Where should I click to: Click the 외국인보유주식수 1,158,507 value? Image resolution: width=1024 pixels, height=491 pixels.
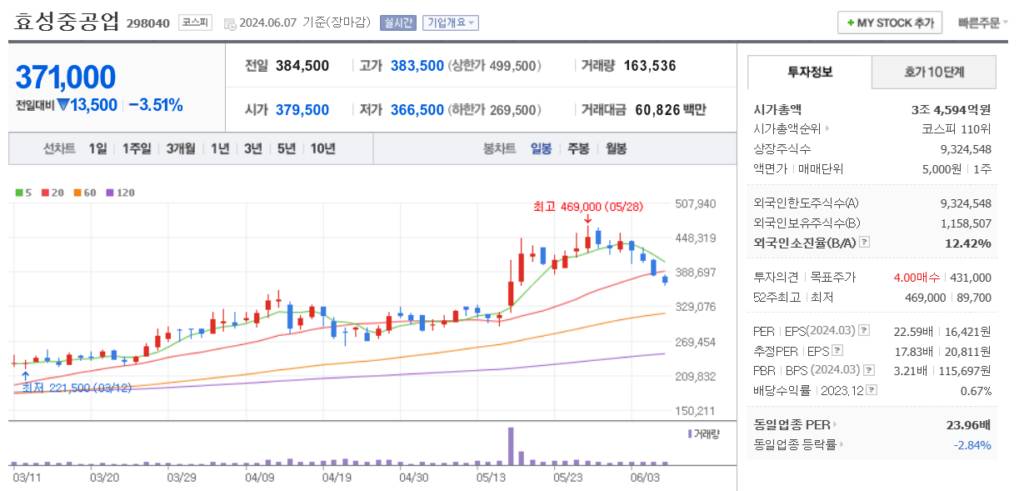[966, 223]
